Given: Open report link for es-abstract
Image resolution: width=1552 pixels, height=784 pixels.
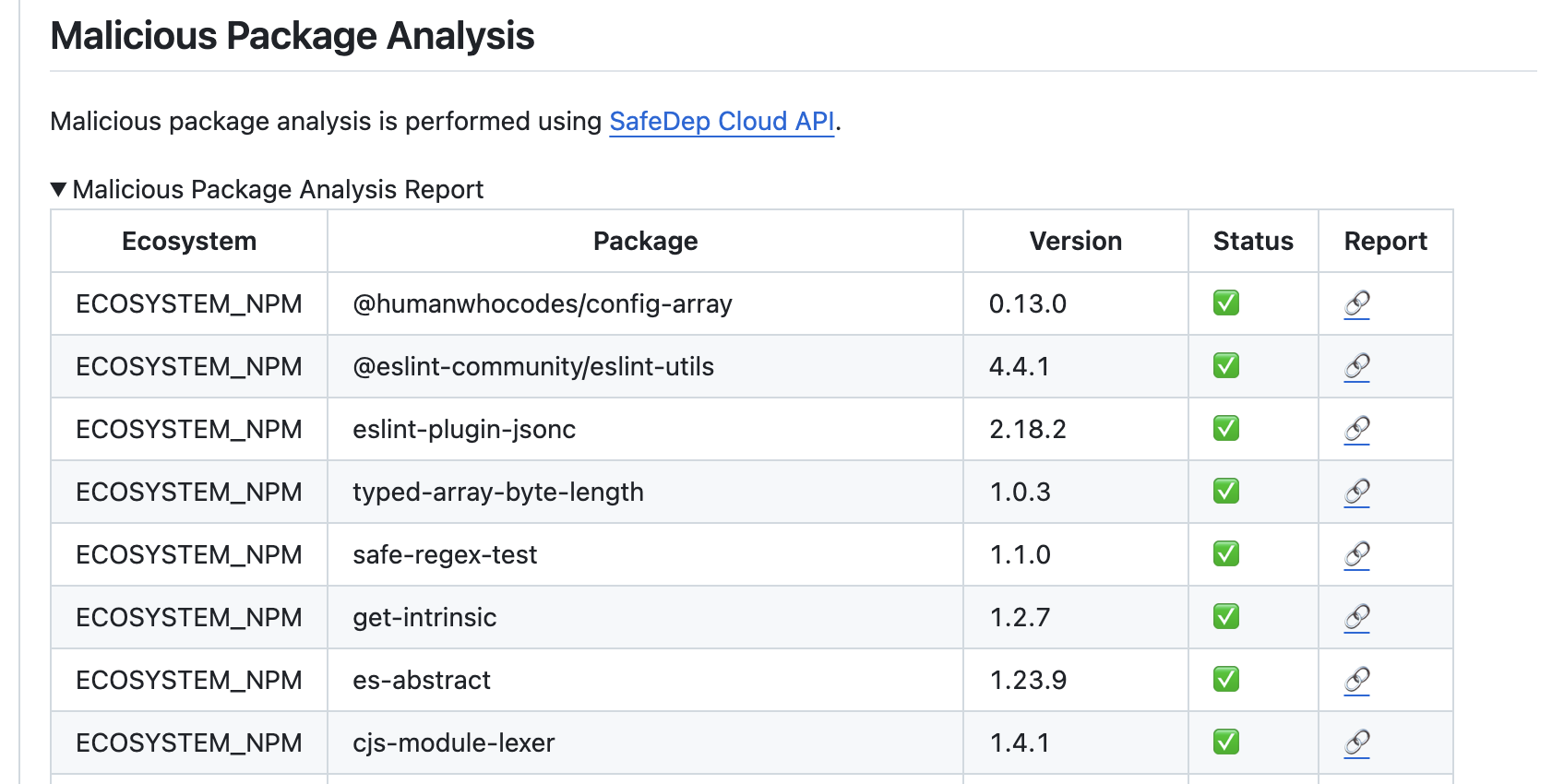Looking at the screenshot, I should coord(1356,680).
